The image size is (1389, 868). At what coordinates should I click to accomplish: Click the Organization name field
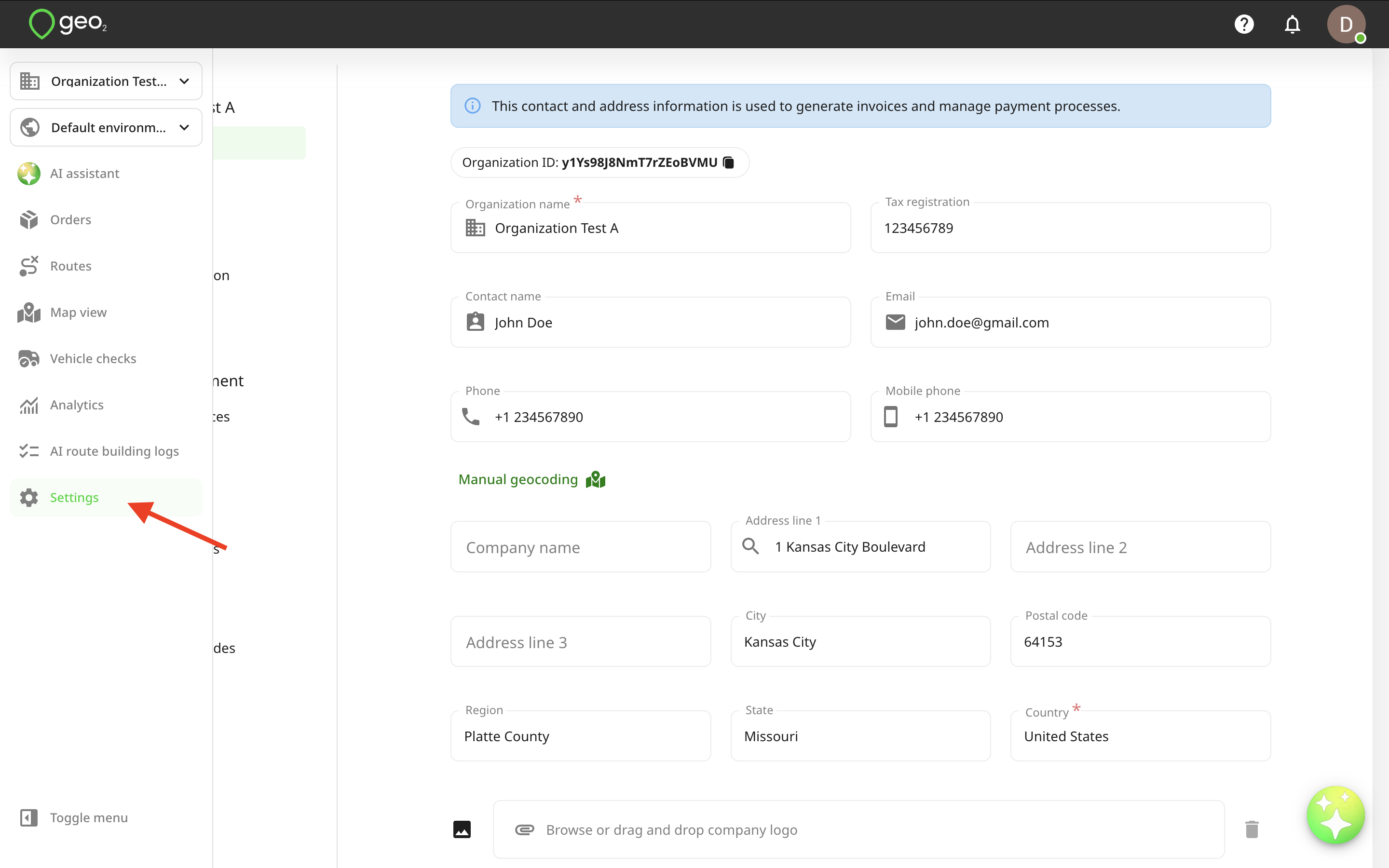tap(651, 228)
